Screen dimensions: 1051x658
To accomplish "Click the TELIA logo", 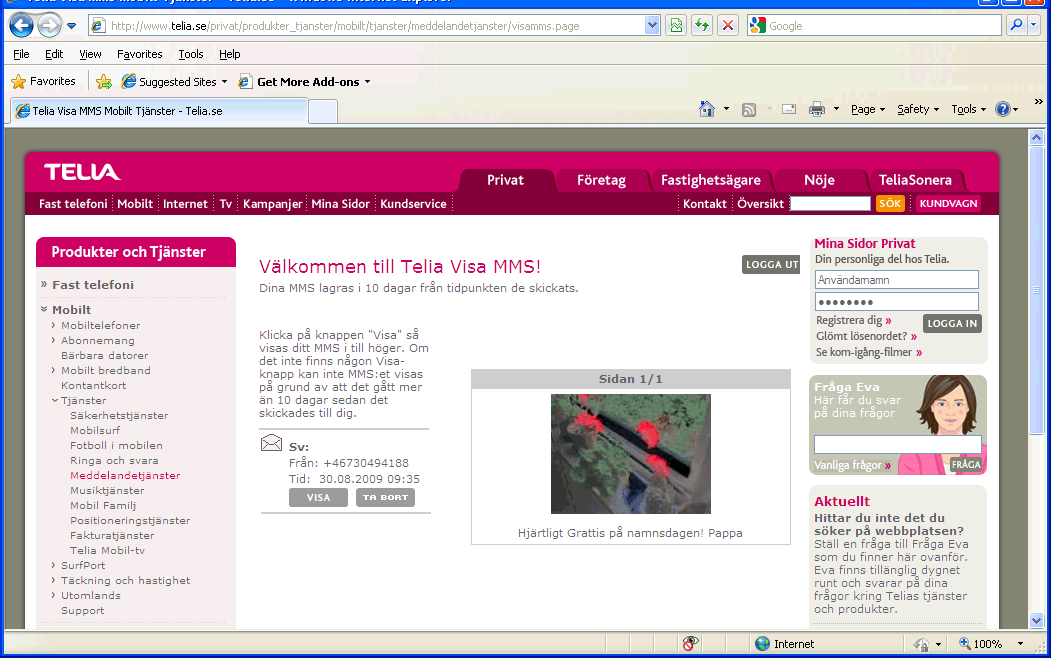I will coord(82,172).
